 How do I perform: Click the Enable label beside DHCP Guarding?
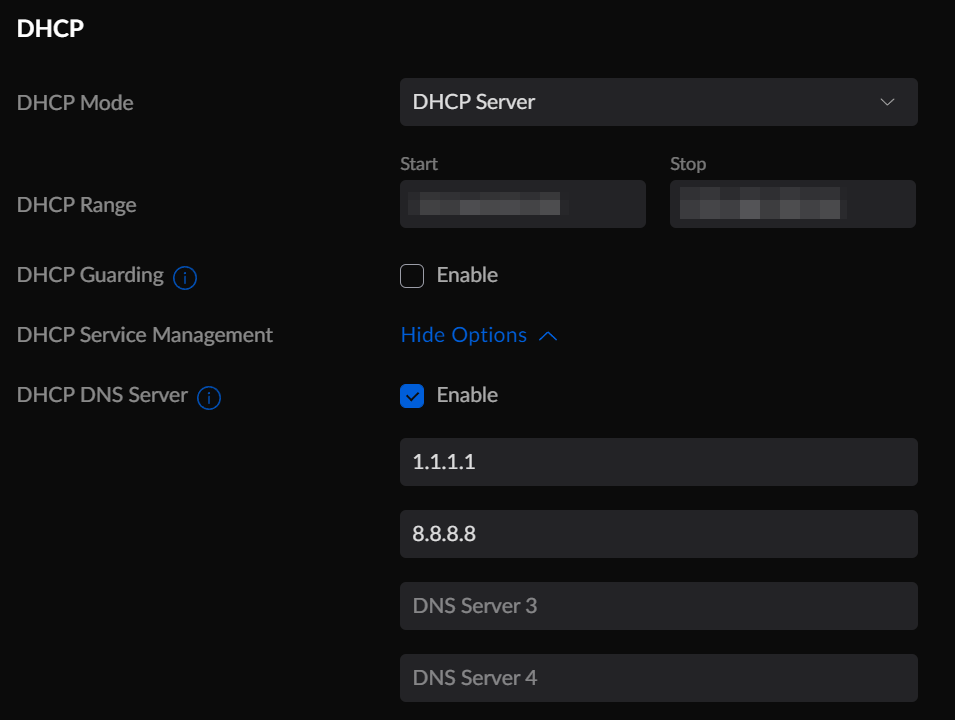pos(467,275)
